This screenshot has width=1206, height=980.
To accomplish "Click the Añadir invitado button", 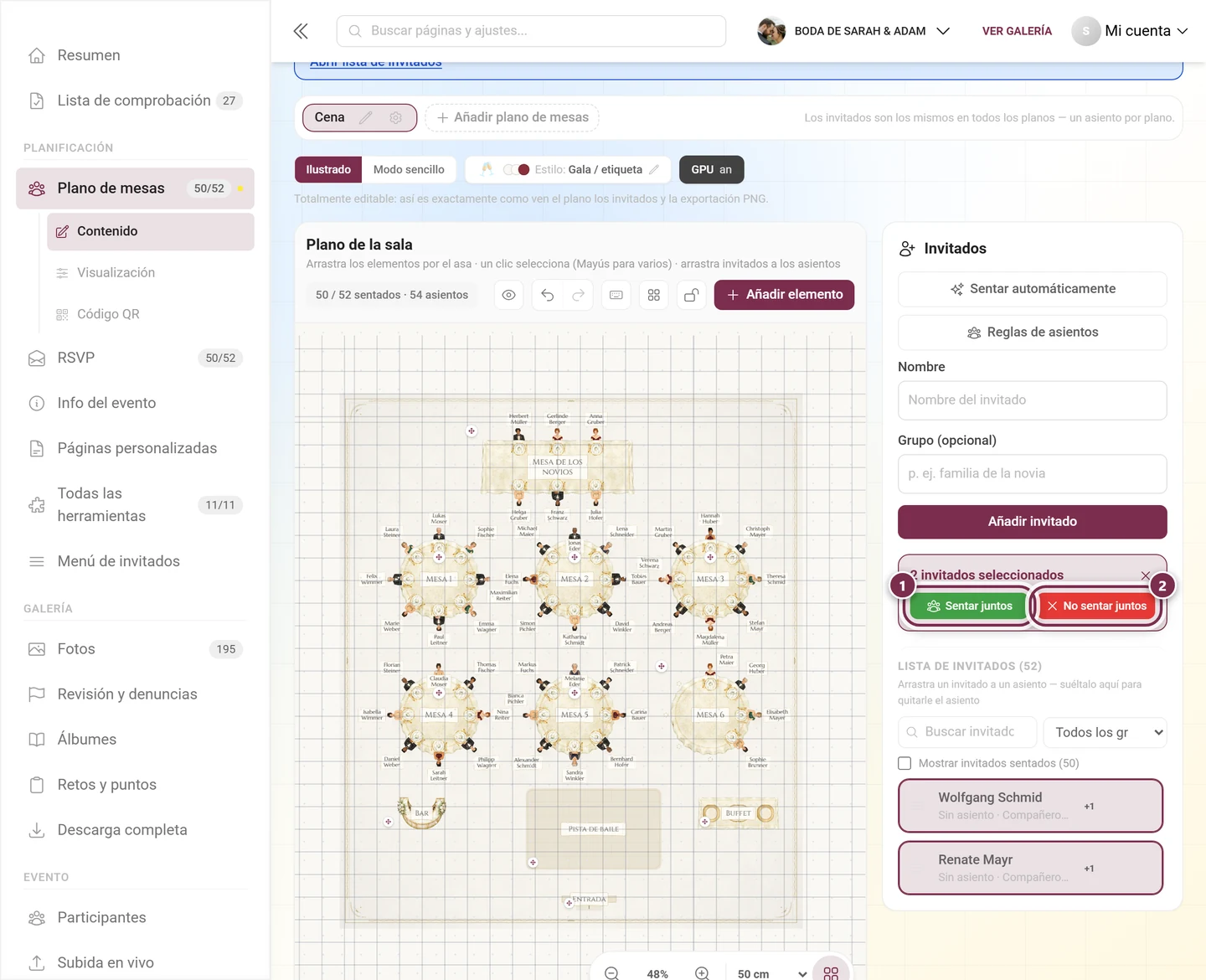I will tap(1033, 522).
